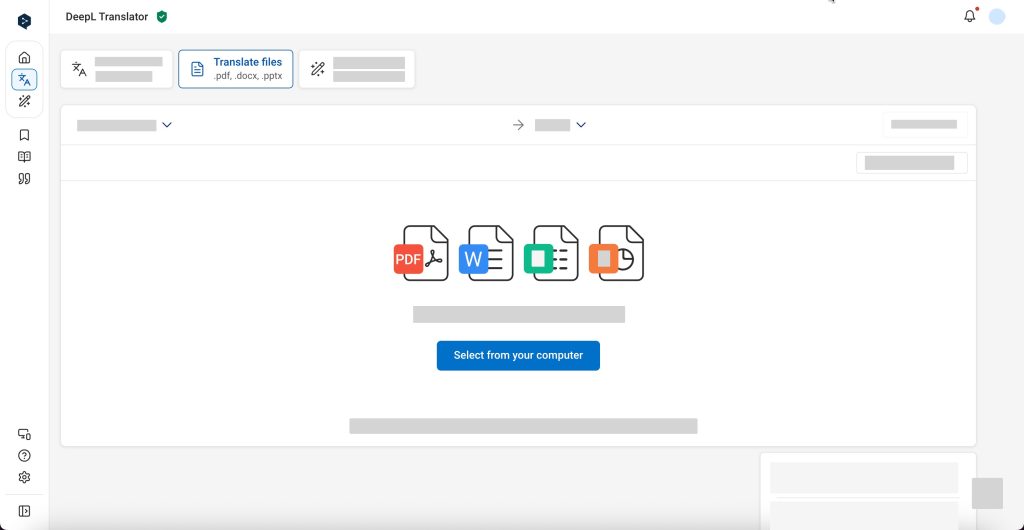Viewport: 1024px width, 530px height.
Task: Expand the target language dropdown
Action: (560, 125)
